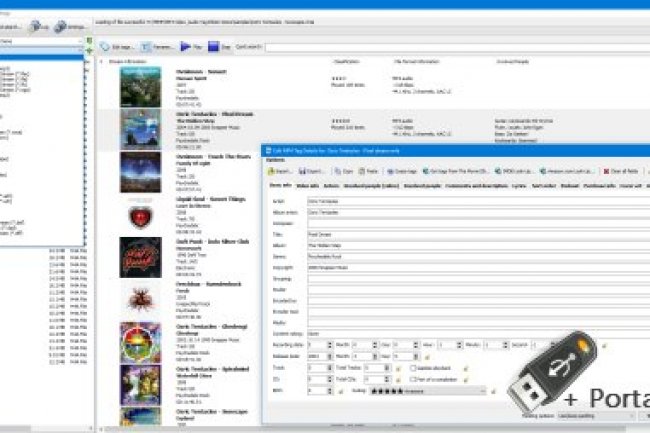Click the small icon beside the Total Tracks spinner
The width and height of the screenshot is (650, 433).
click(398, 368)
